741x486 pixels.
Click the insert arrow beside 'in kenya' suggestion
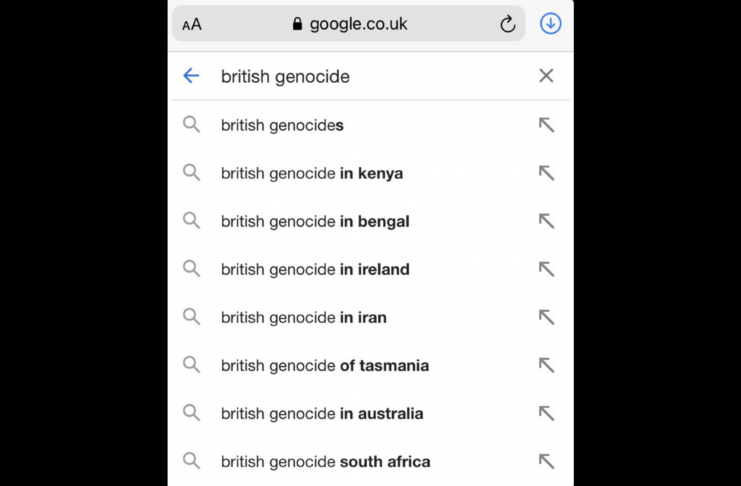click(x=546, y=173)
